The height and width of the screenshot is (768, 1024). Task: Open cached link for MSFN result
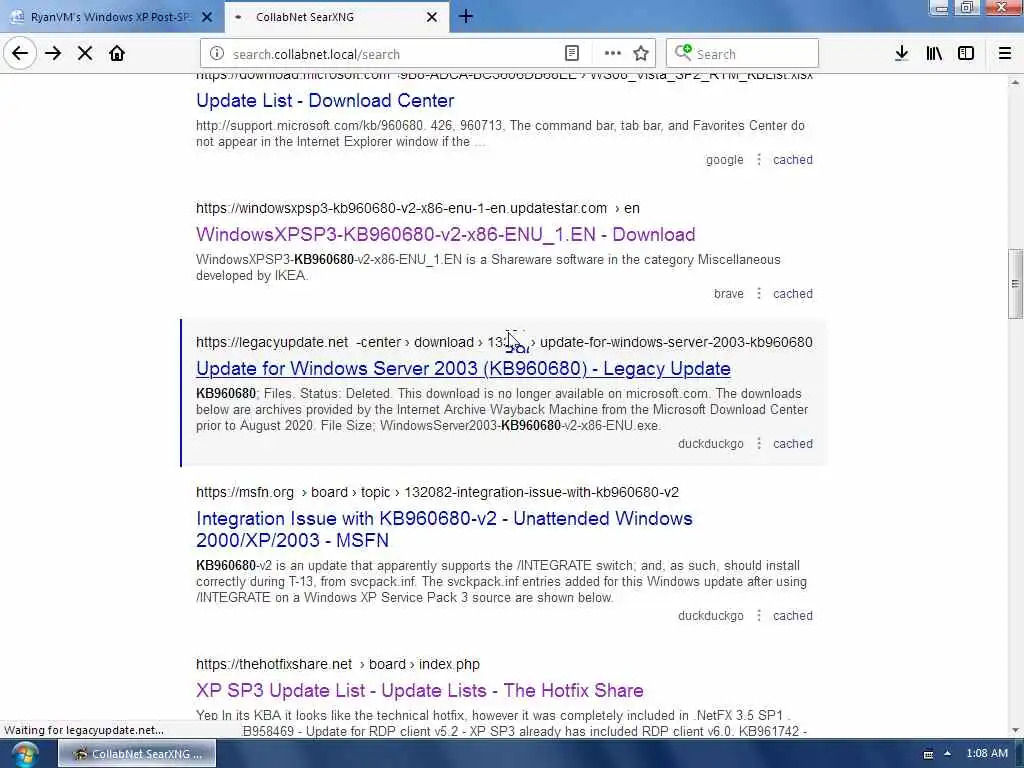[793, 616]
